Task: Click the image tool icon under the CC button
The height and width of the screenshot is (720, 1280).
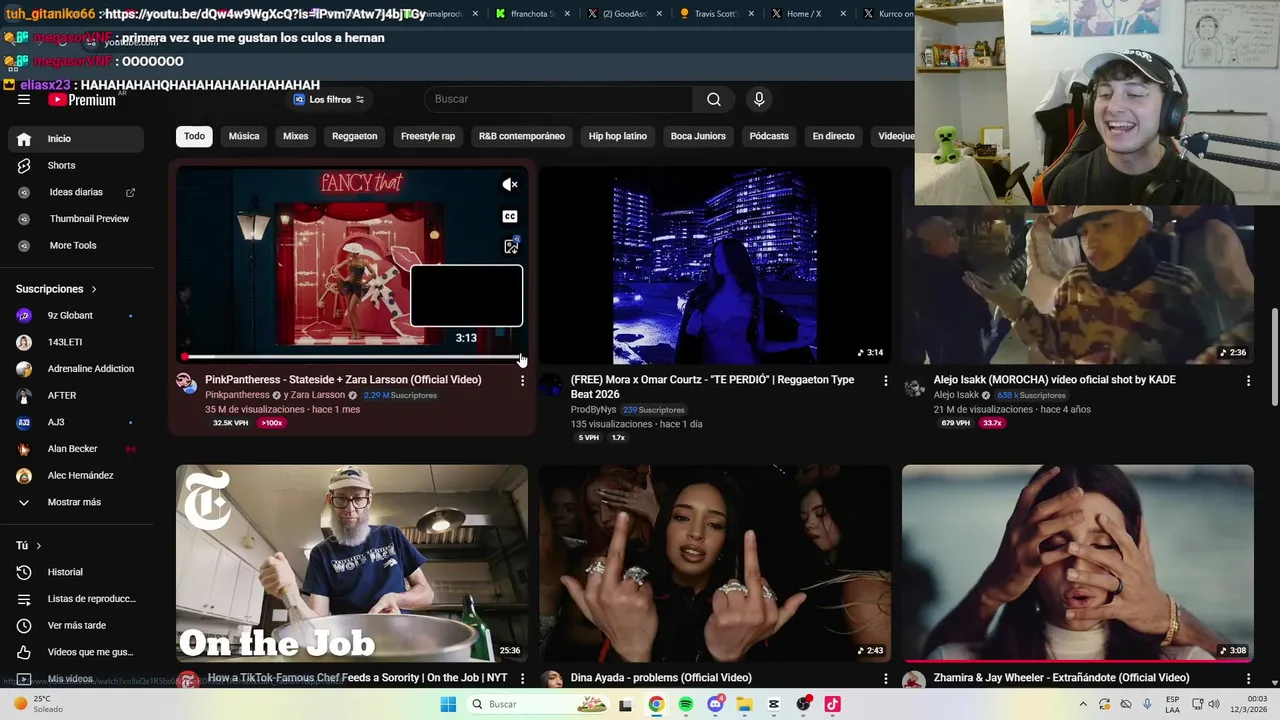Action: click(511, 246)
